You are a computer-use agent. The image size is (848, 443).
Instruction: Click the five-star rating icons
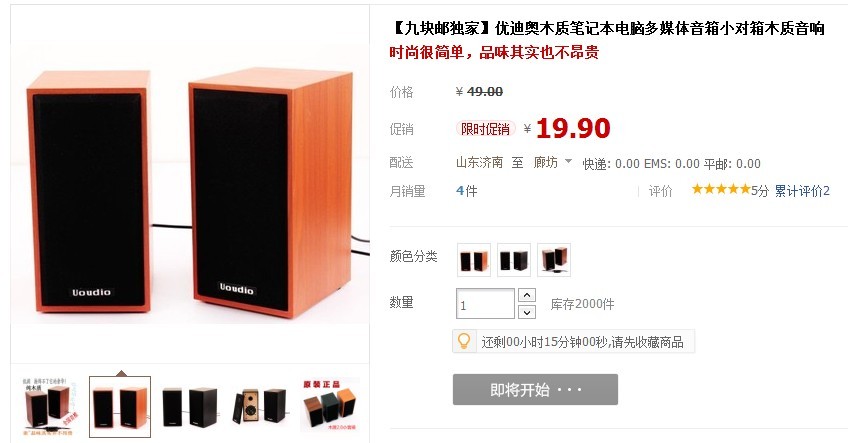pyautogui.click(x=721, y=189)
